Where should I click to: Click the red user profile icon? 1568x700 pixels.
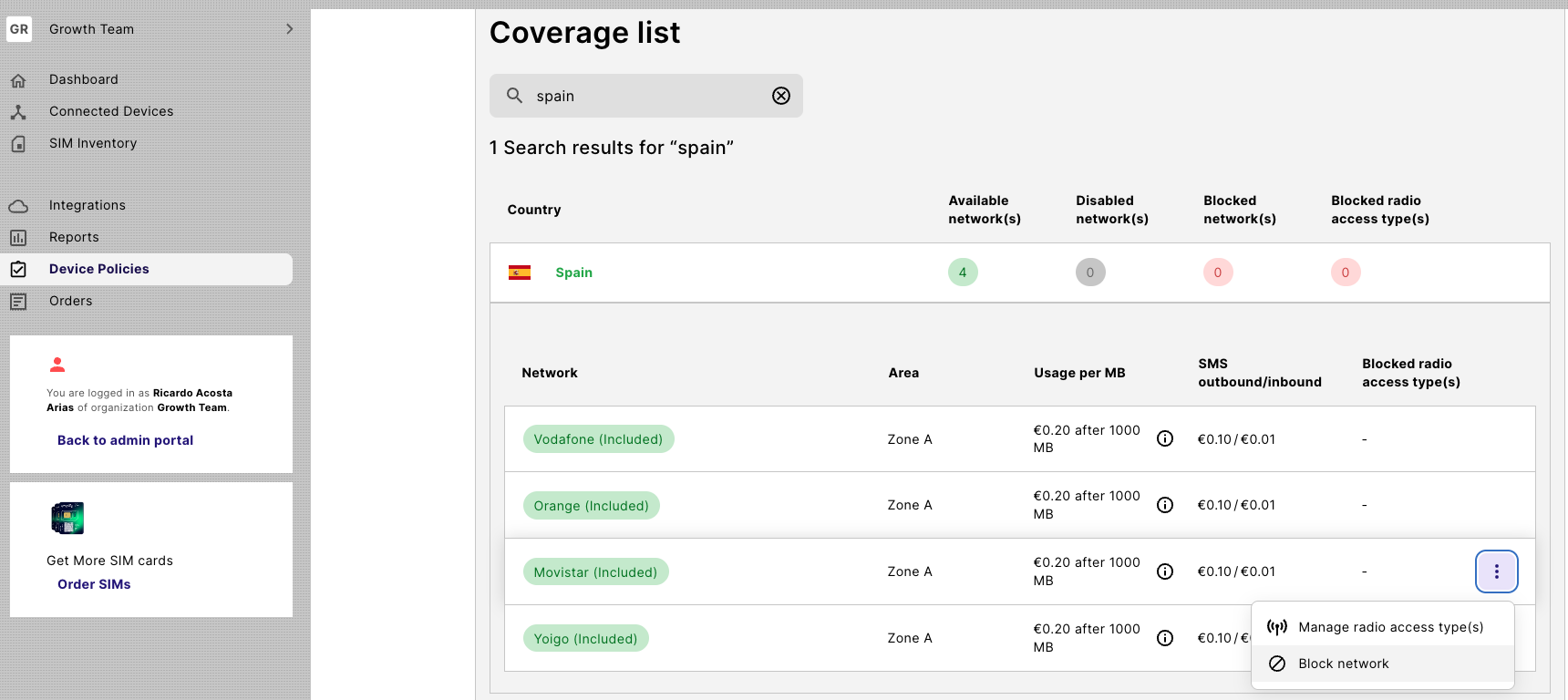pyautogui.click(x=57, y=365)
